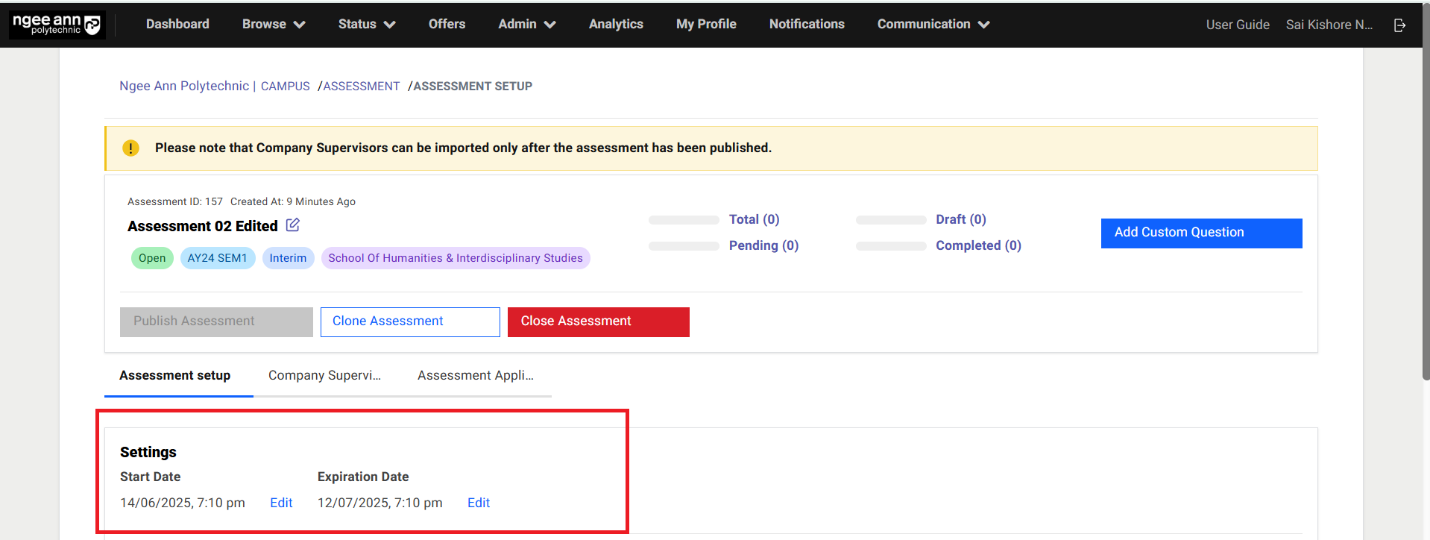
Task: Open the Communication dropdown menu
Action: coord(933,24)
